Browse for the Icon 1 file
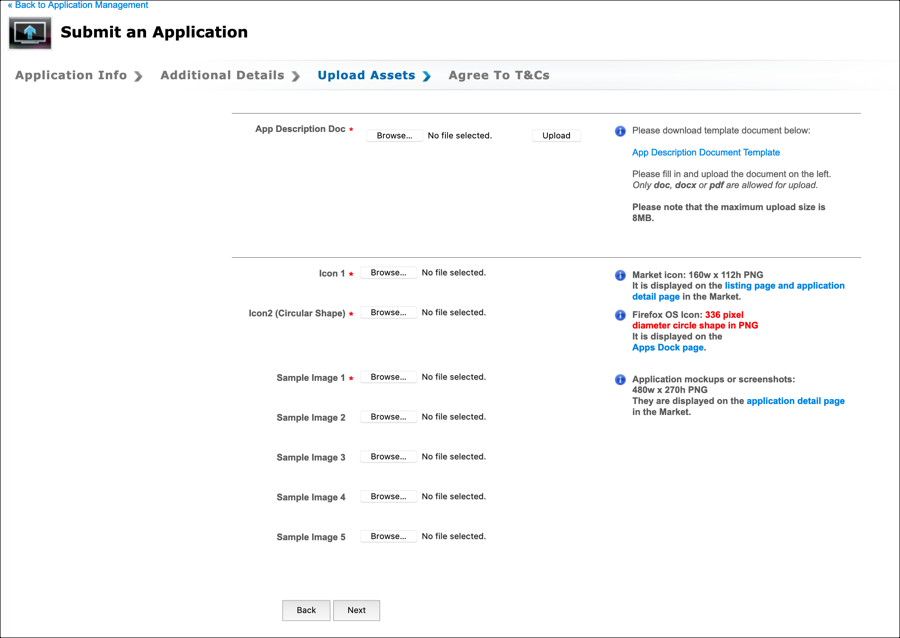Screen dimensions: 900x638 [388, 273]
